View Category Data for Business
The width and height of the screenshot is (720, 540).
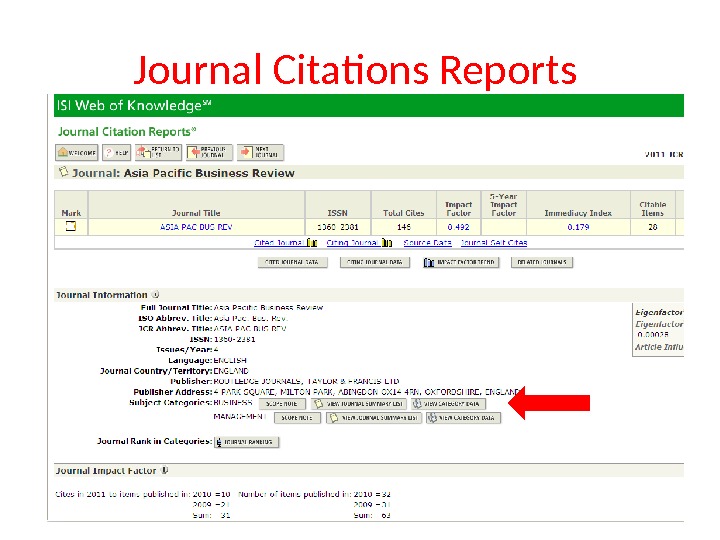point(448,404)
